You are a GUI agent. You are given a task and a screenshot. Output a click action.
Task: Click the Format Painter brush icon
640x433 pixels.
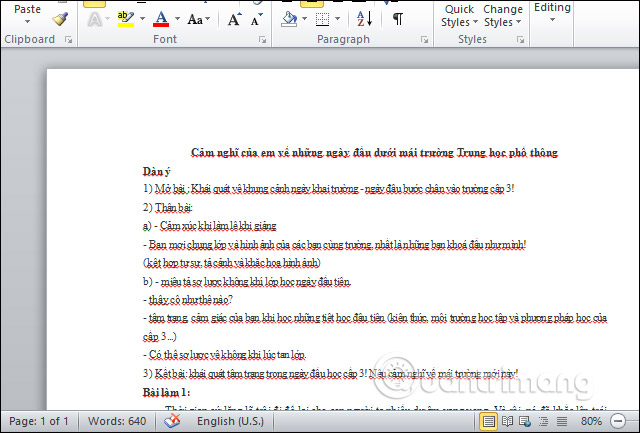[x=60, y=19]
